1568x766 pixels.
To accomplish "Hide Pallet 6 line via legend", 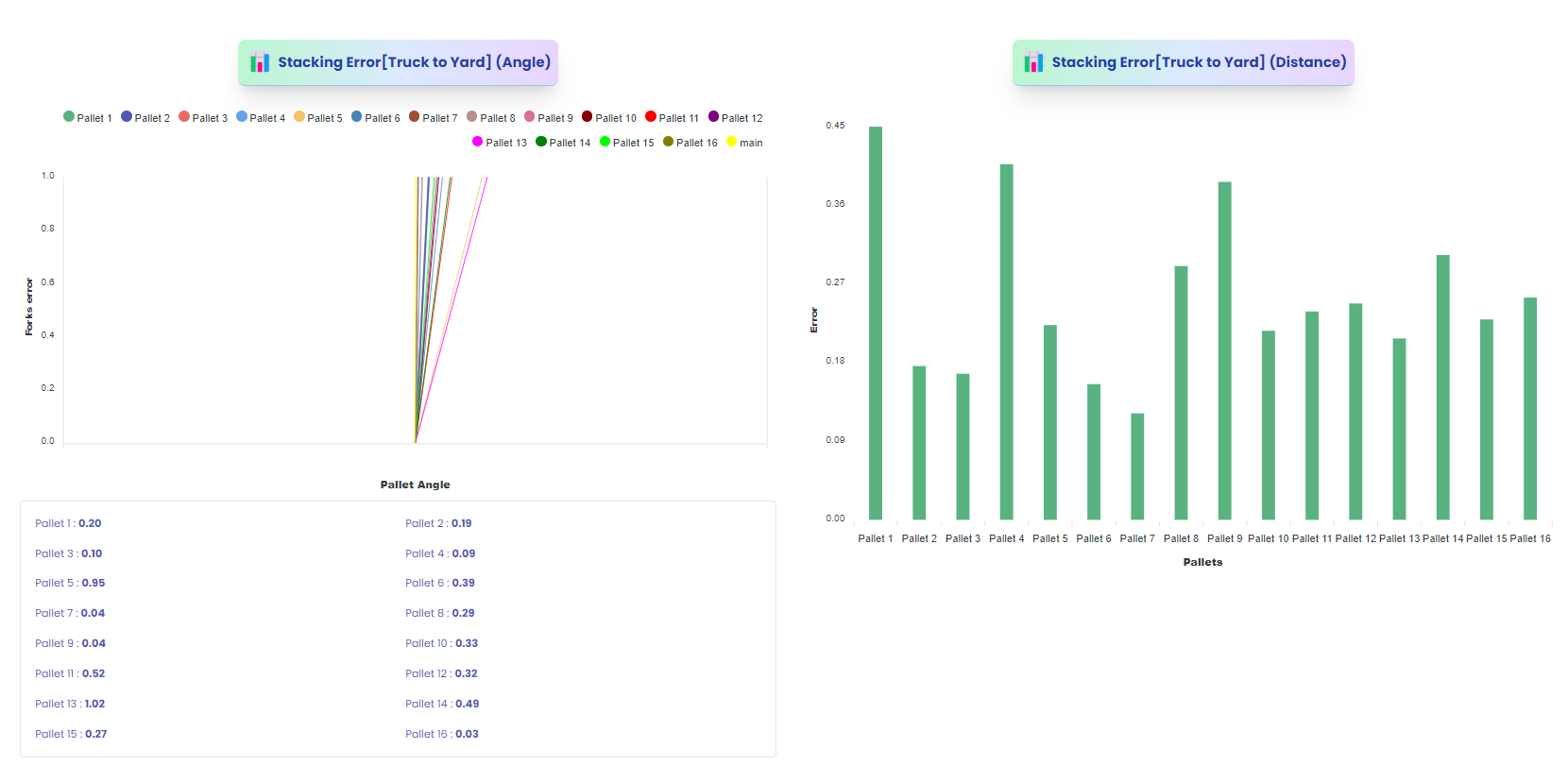I will (376, 118).
